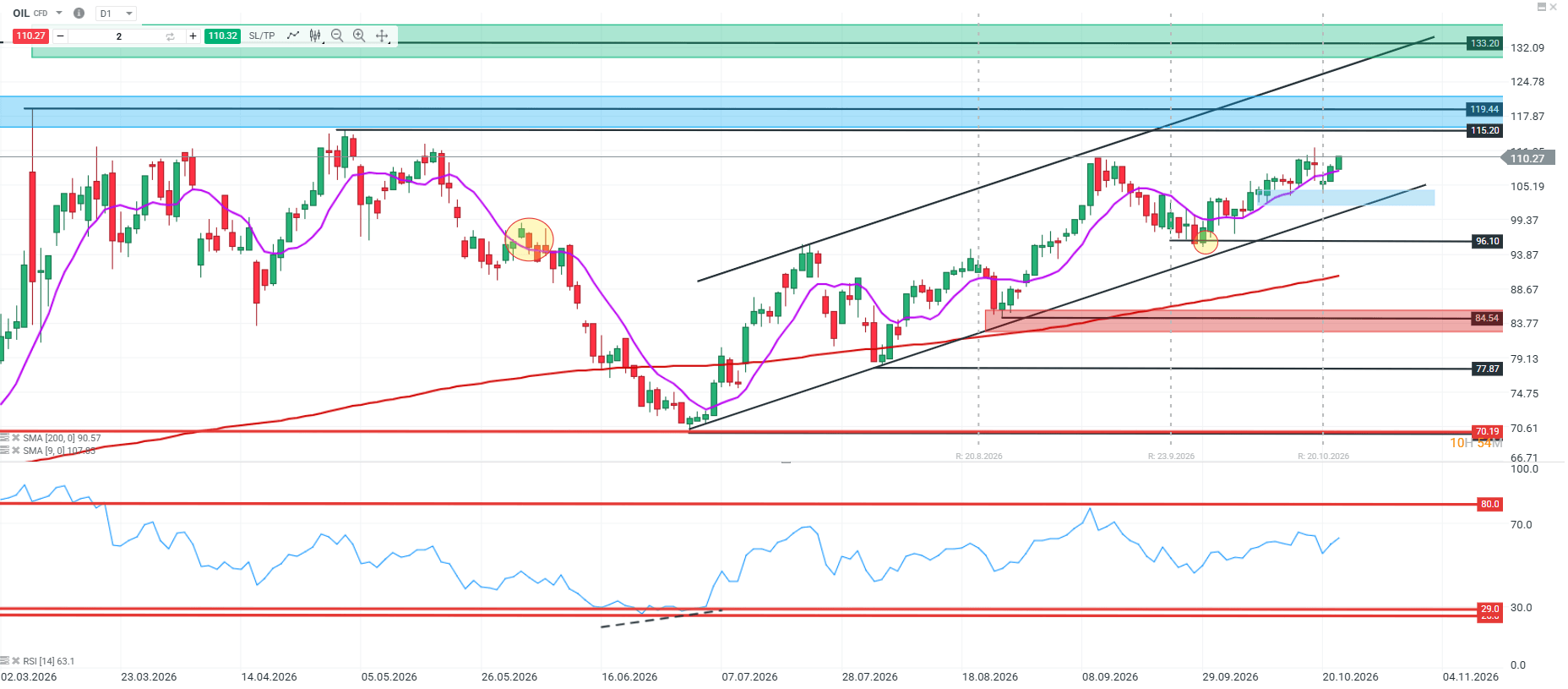Select the crosshair move tool
This screenshot has height=689, width=1568.
[382, 36]
